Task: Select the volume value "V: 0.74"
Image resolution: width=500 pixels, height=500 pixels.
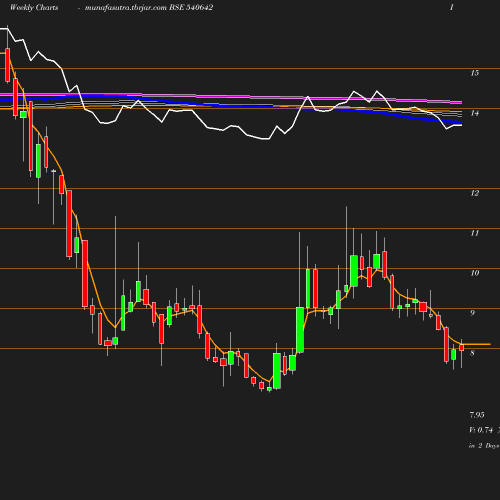Action: pos(481,430)
